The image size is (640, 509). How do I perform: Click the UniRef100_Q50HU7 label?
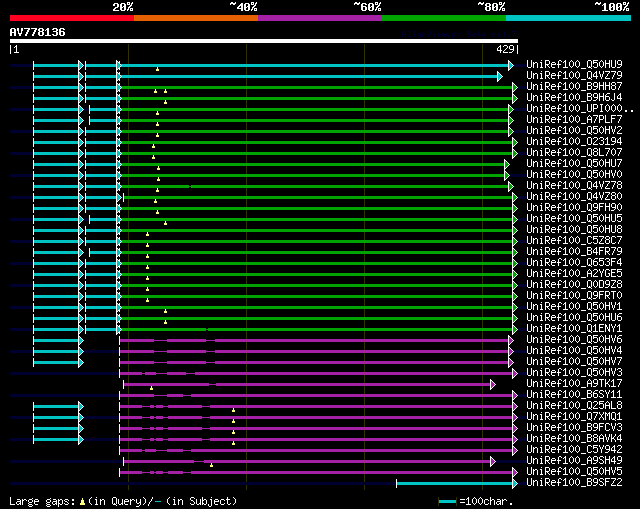click(574, 163)
